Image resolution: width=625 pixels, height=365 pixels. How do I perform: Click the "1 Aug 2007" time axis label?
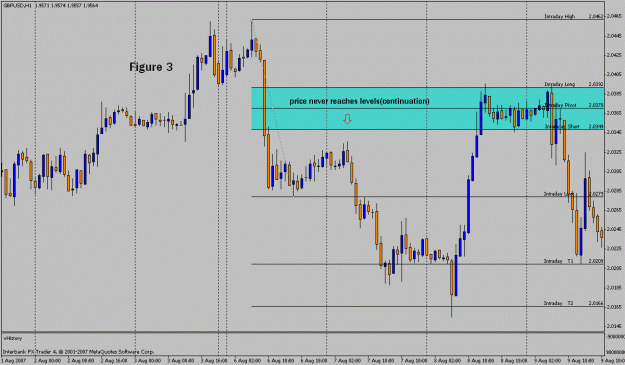(x=13, y=361)
